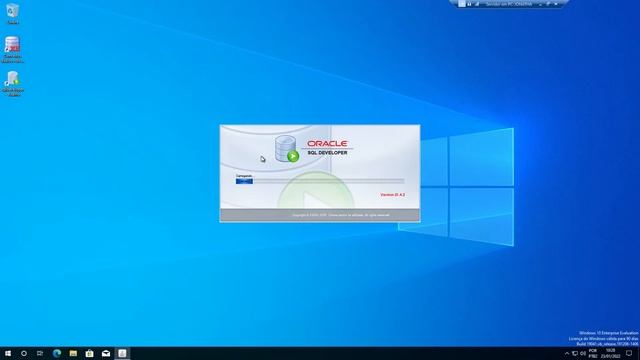The width and height of the screenshot is (640, 360).
Task: Minimize the remote session connection bar
Action: tap(540, 4)
